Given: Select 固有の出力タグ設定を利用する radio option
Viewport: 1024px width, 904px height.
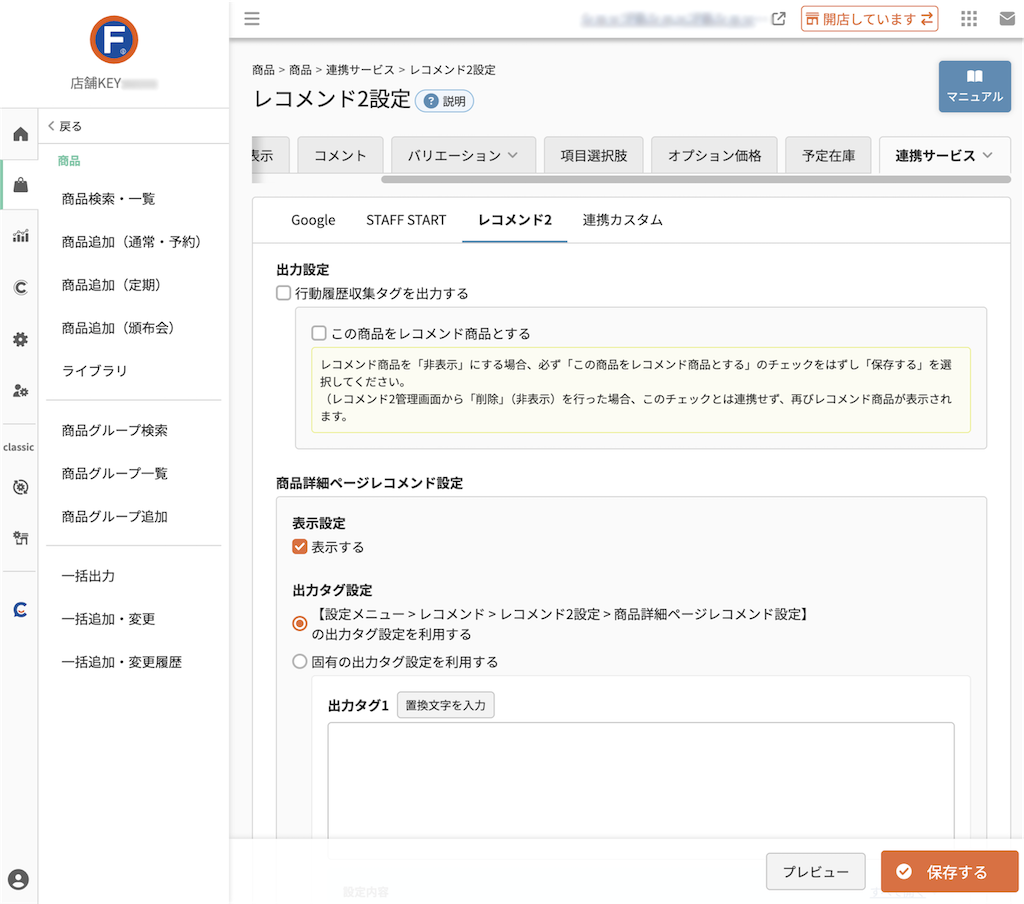Looking at the screenshot, I should pos(300,662).
